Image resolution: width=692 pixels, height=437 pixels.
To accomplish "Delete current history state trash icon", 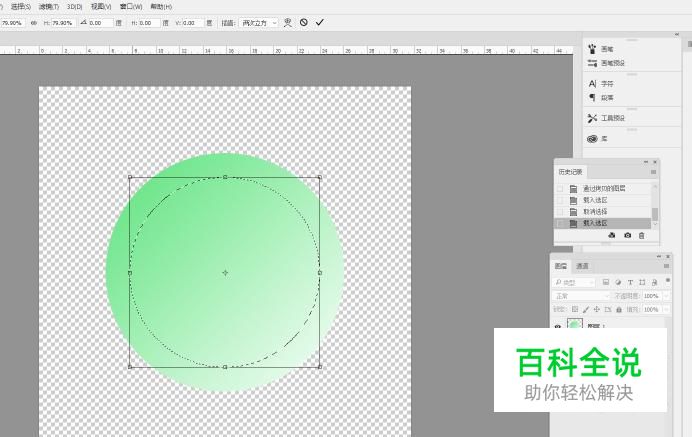I will point(642,235).
